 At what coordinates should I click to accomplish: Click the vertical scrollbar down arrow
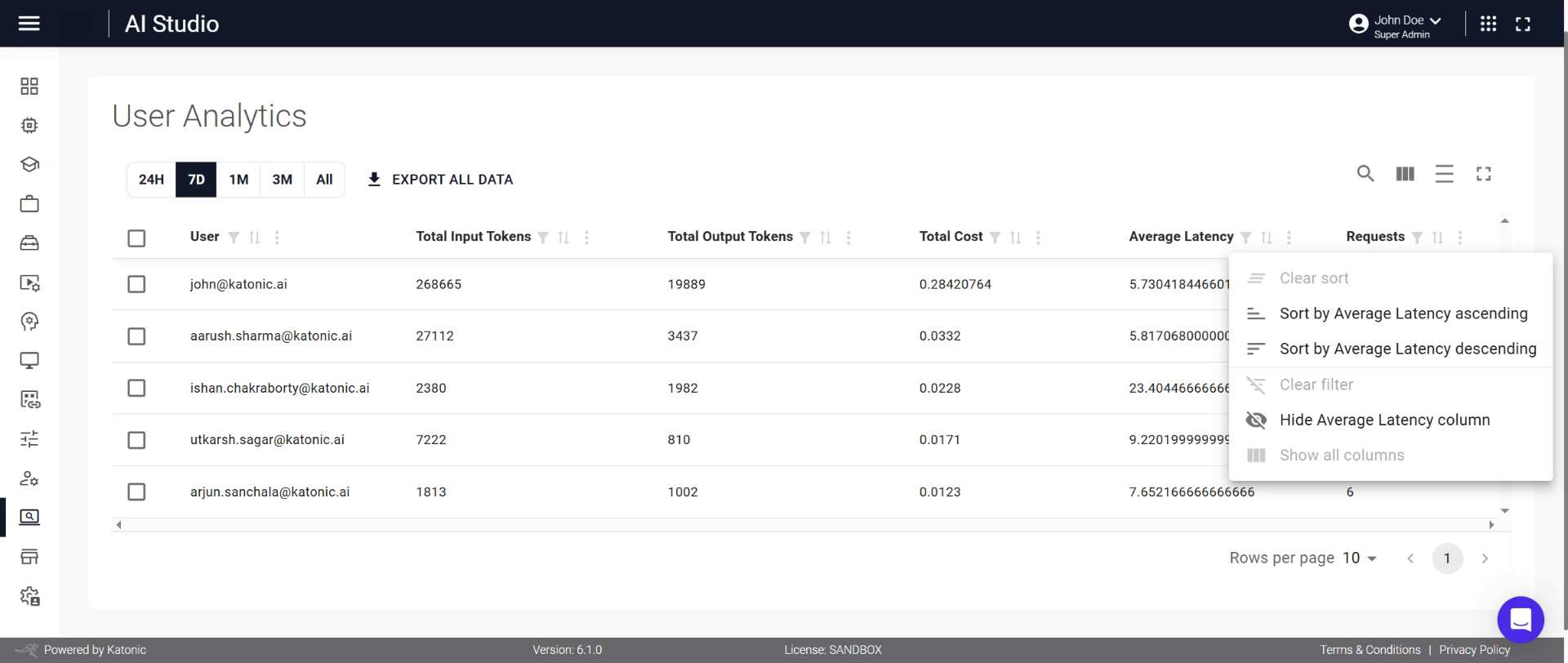click(x=1504, y=511)
